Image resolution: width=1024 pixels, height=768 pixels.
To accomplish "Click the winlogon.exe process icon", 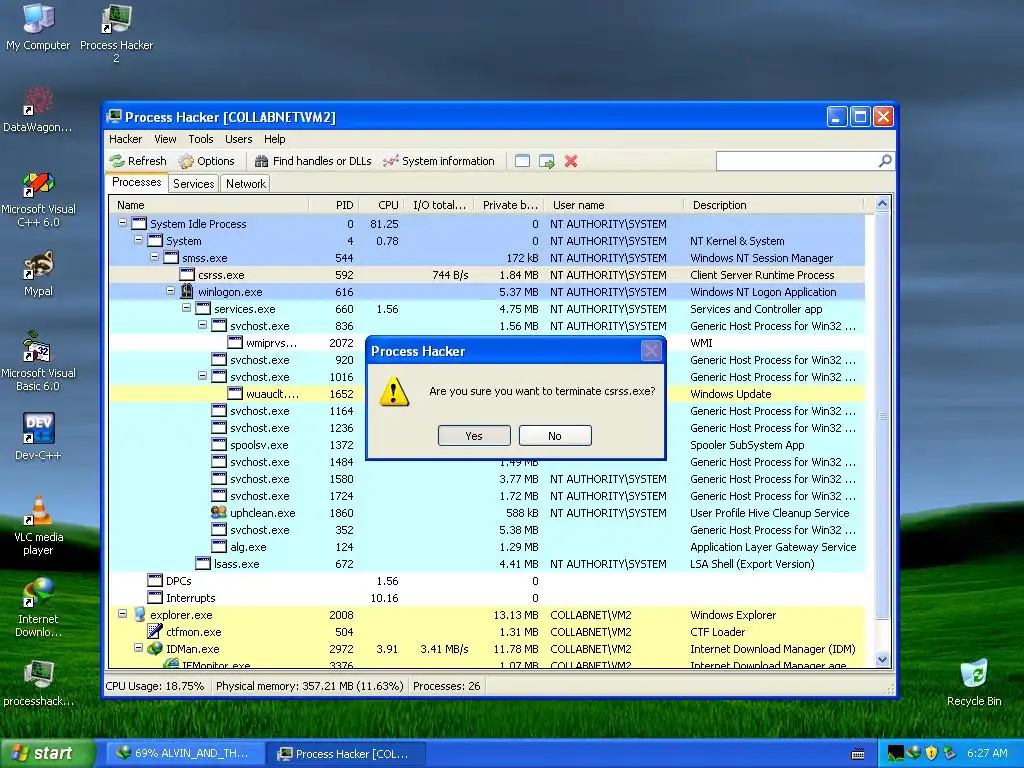I will pos(187,291).
